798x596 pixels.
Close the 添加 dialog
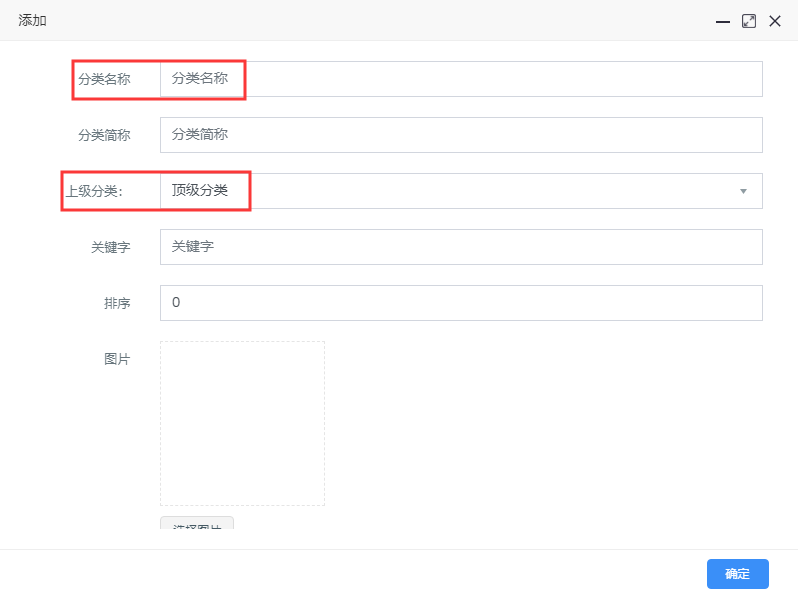[774, 21]
